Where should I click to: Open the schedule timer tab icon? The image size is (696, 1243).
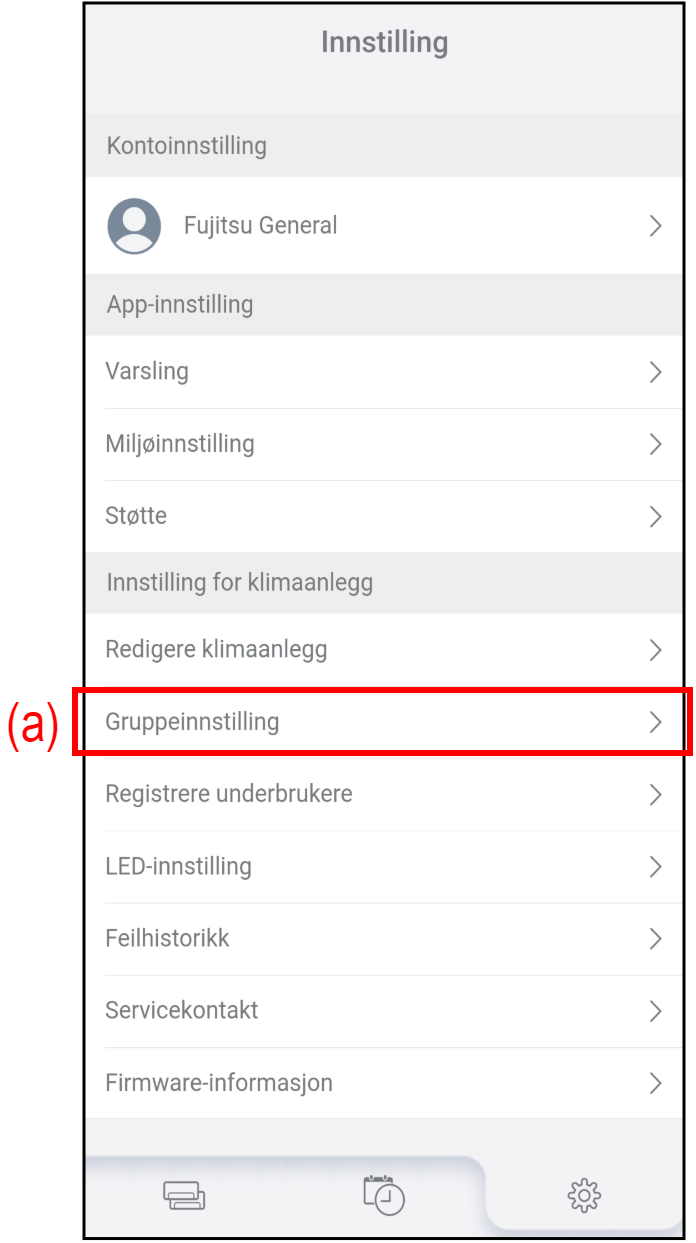384,1195
